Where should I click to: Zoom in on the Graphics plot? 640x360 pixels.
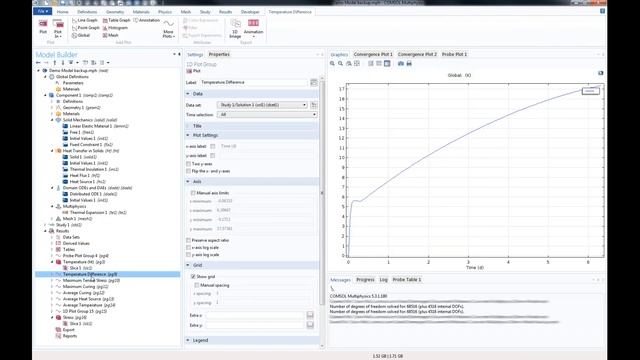click(x=332, y=64)
